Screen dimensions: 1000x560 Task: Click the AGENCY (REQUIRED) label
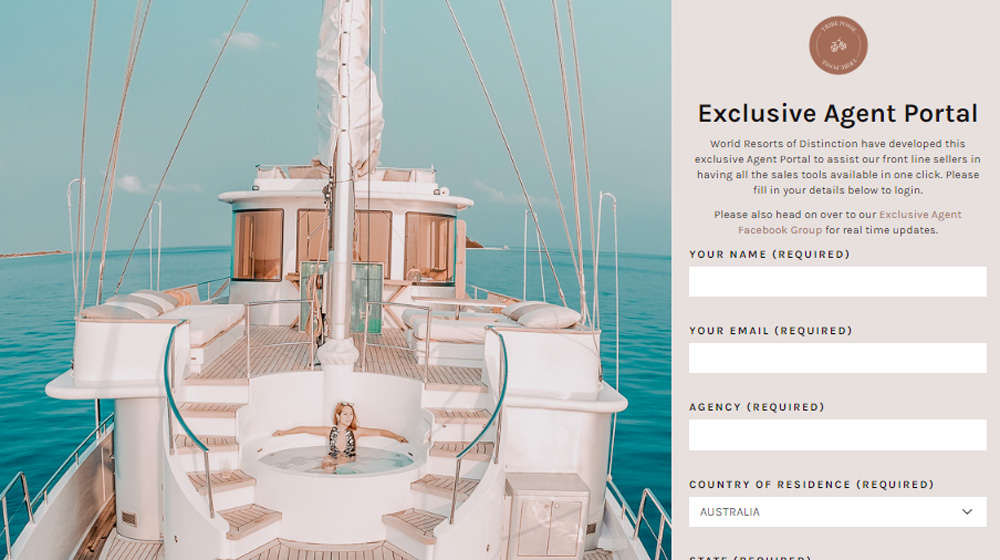pos(756,407)
